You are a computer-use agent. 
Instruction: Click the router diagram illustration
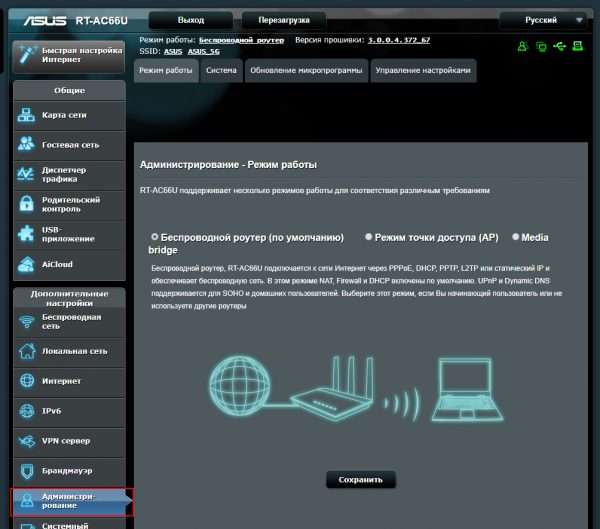[356, 389]
